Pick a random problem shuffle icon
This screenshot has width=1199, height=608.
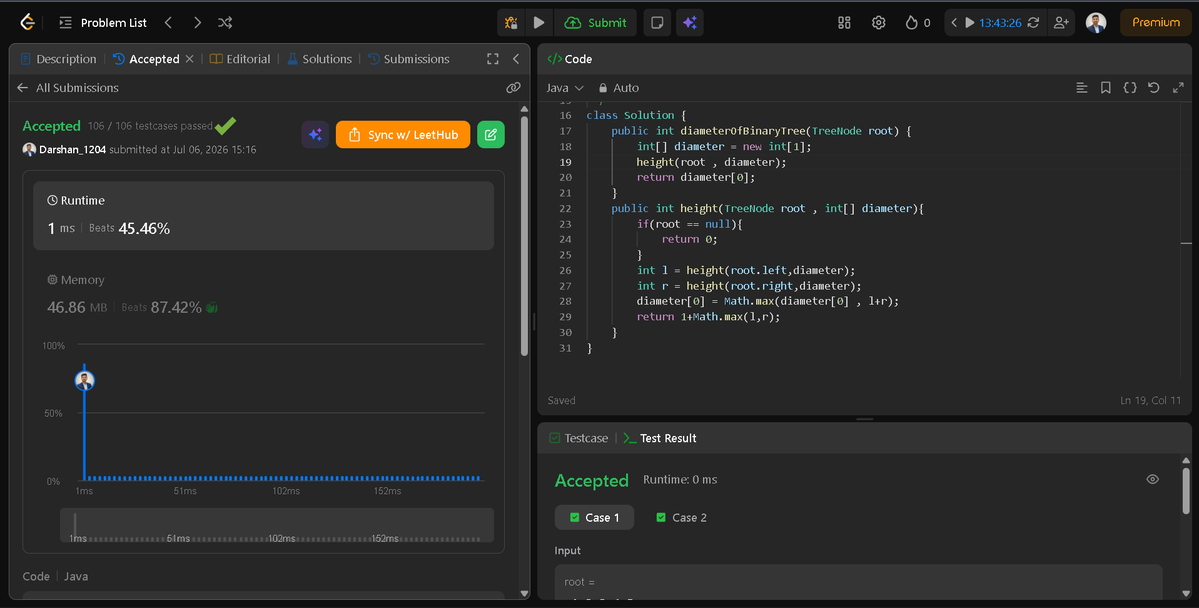[x=225, y=23]
